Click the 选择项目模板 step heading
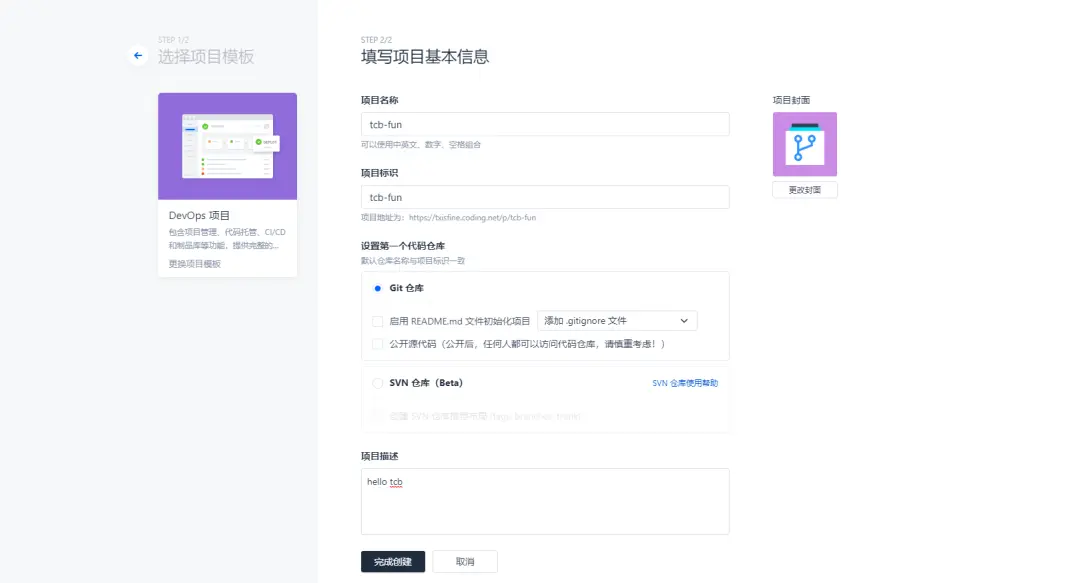 [x=206, y=57]
